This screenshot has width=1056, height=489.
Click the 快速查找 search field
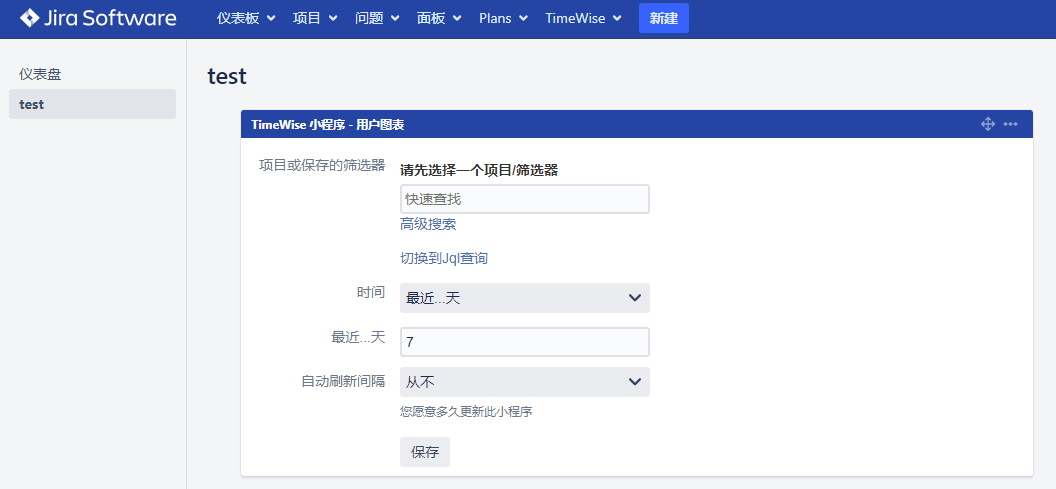[524, 199]
